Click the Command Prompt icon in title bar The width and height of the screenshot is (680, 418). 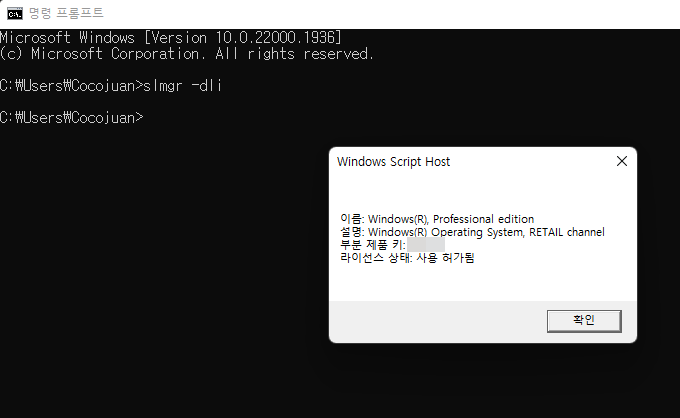point(15,13)
